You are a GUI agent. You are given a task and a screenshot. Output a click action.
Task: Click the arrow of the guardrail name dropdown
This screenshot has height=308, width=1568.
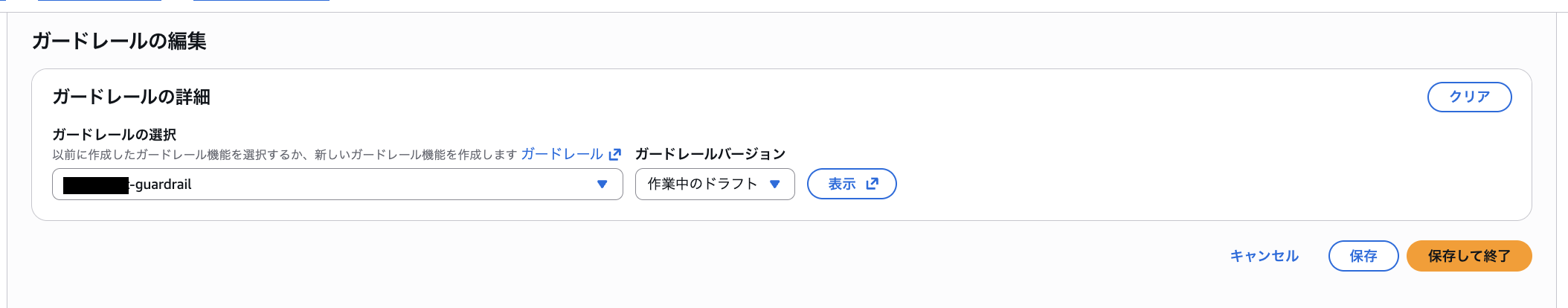point(603,185)
